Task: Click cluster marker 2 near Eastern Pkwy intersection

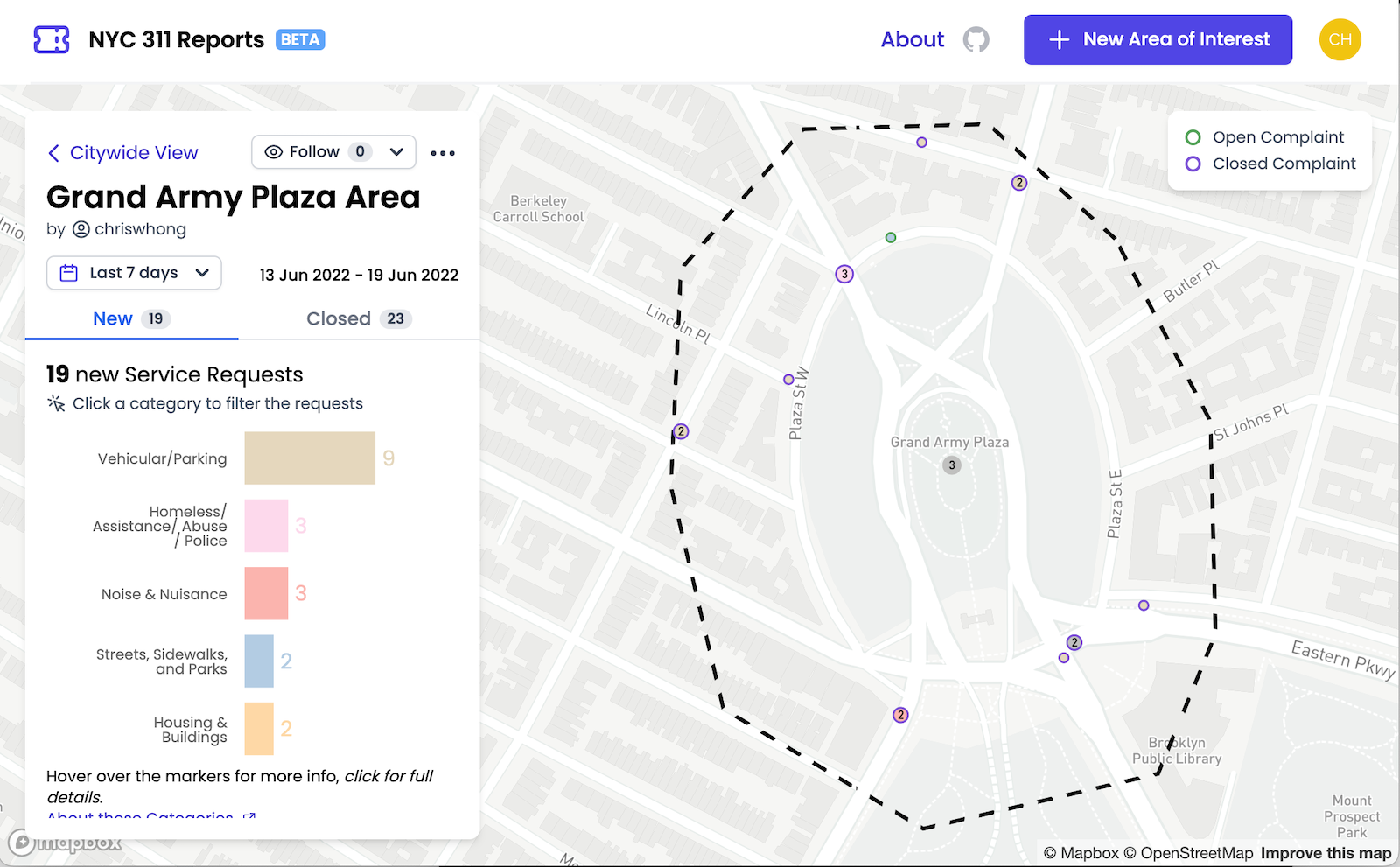Action: point(1074,642)
